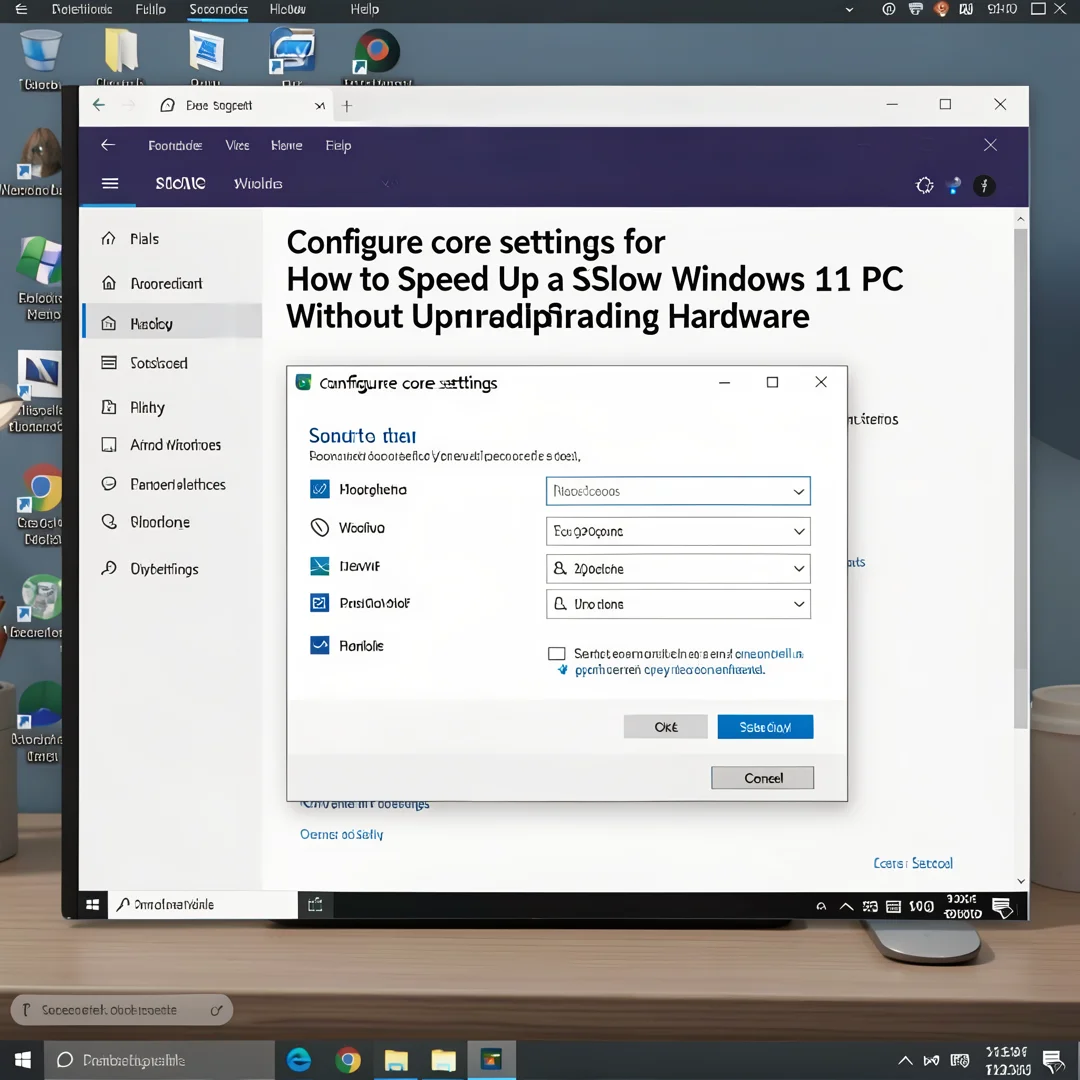The height and width of the screenshot is (1080, 1080).
Task: Open the Help menu in top menu bar
Action: [x=364, y=9]
